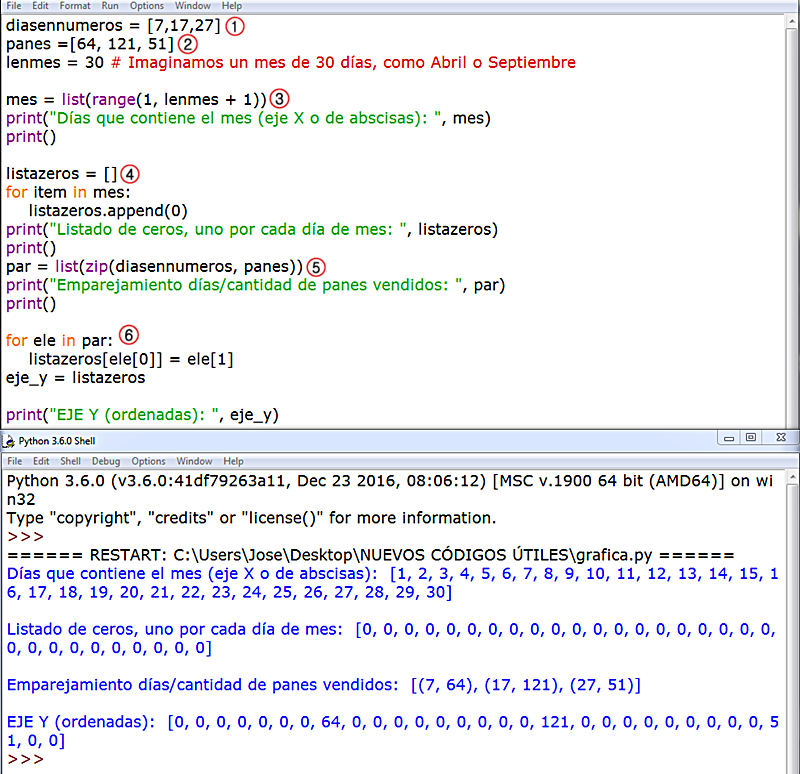800x774 pixels.
Task: Open the File menu in the editor window
Action: point(14,6)
